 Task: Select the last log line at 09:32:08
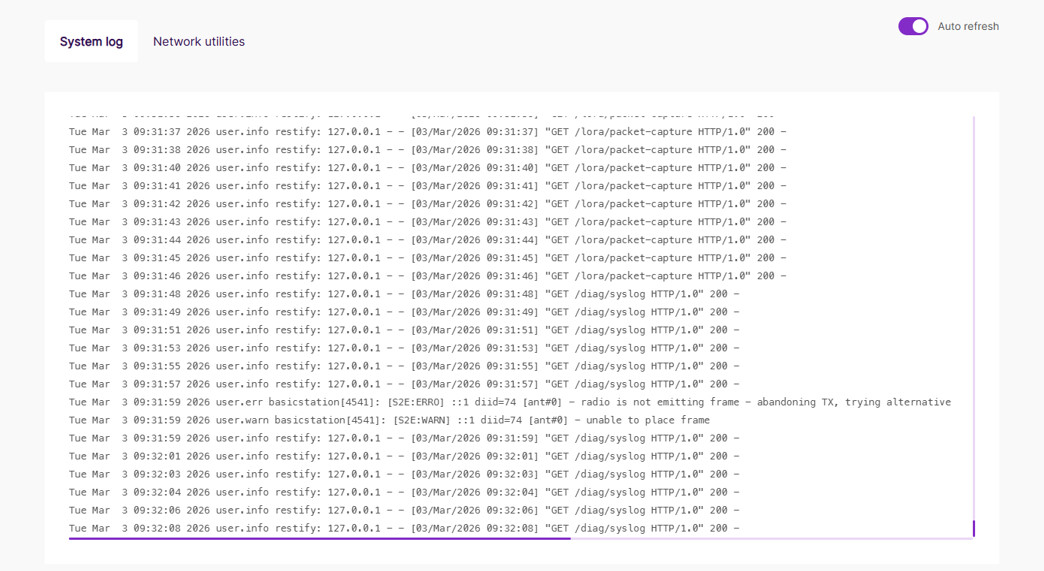pyautogui.click(x=404, y=528)
